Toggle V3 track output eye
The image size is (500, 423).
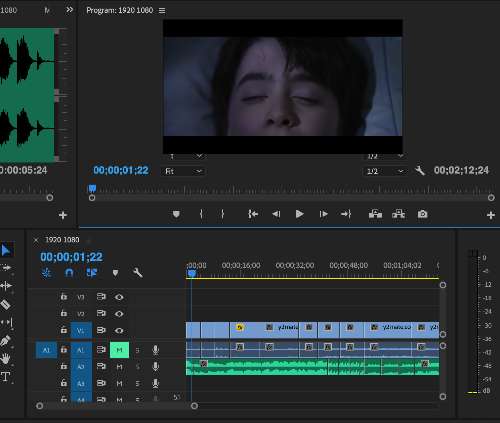coord(119,297)
